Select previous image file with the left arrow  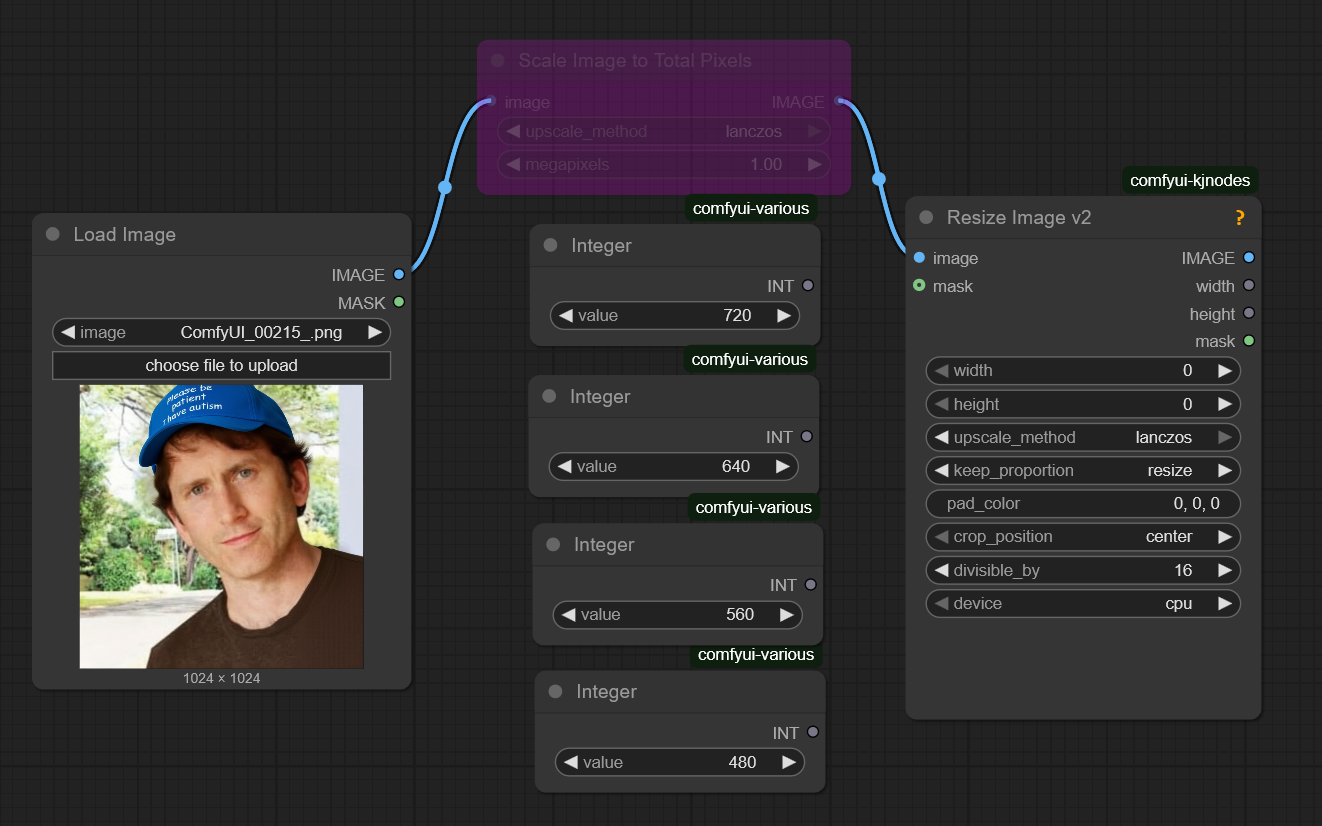(x=67, y=332)
